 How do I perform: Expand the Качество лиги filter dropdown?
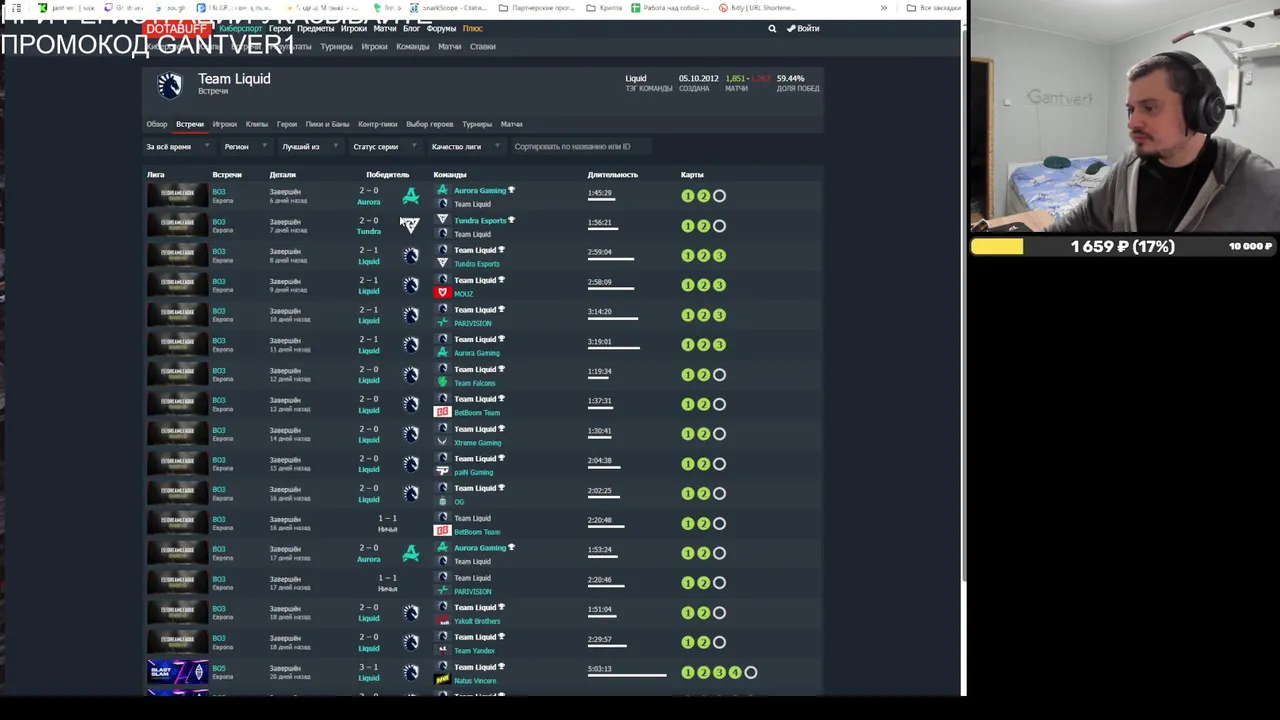point(466,147)
